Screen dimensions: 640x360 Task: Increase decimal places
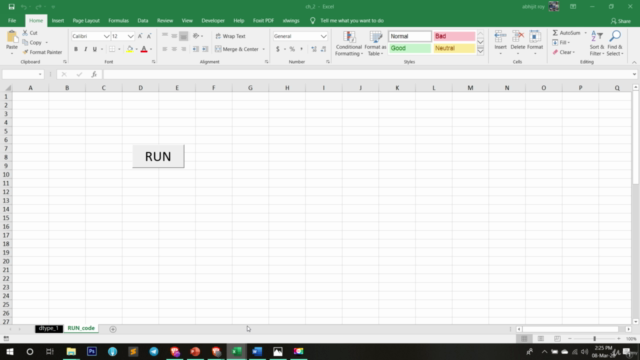[x=314, y=49]
